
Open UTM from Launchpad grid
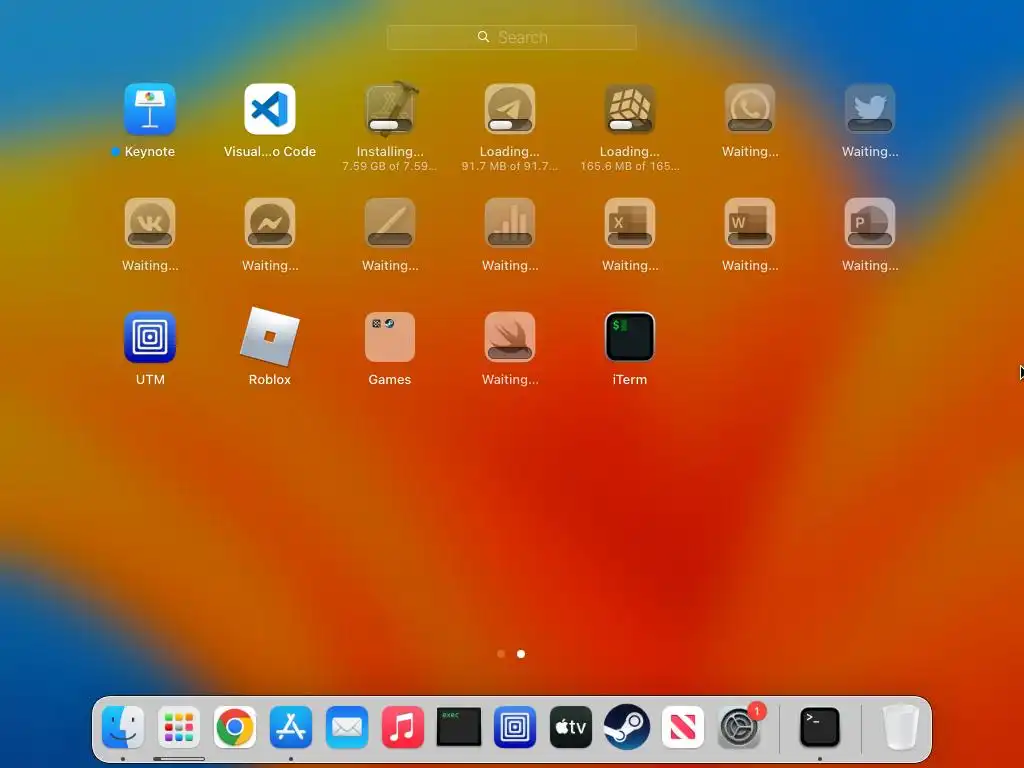[x=150, y=337]
